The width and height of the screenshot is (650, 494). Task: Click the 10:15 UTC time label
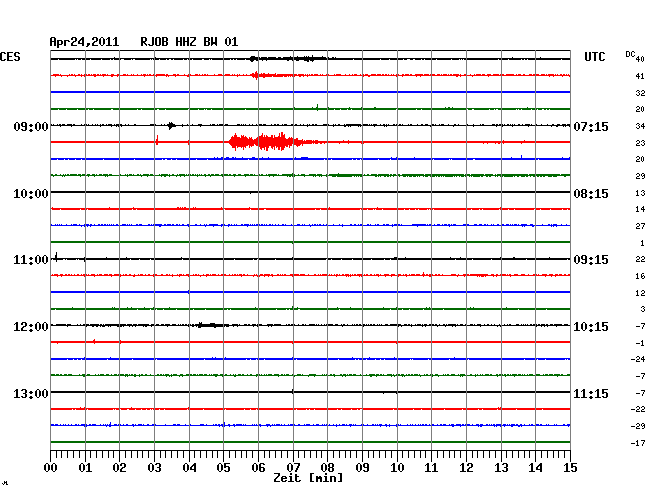[x=591, y=327]
